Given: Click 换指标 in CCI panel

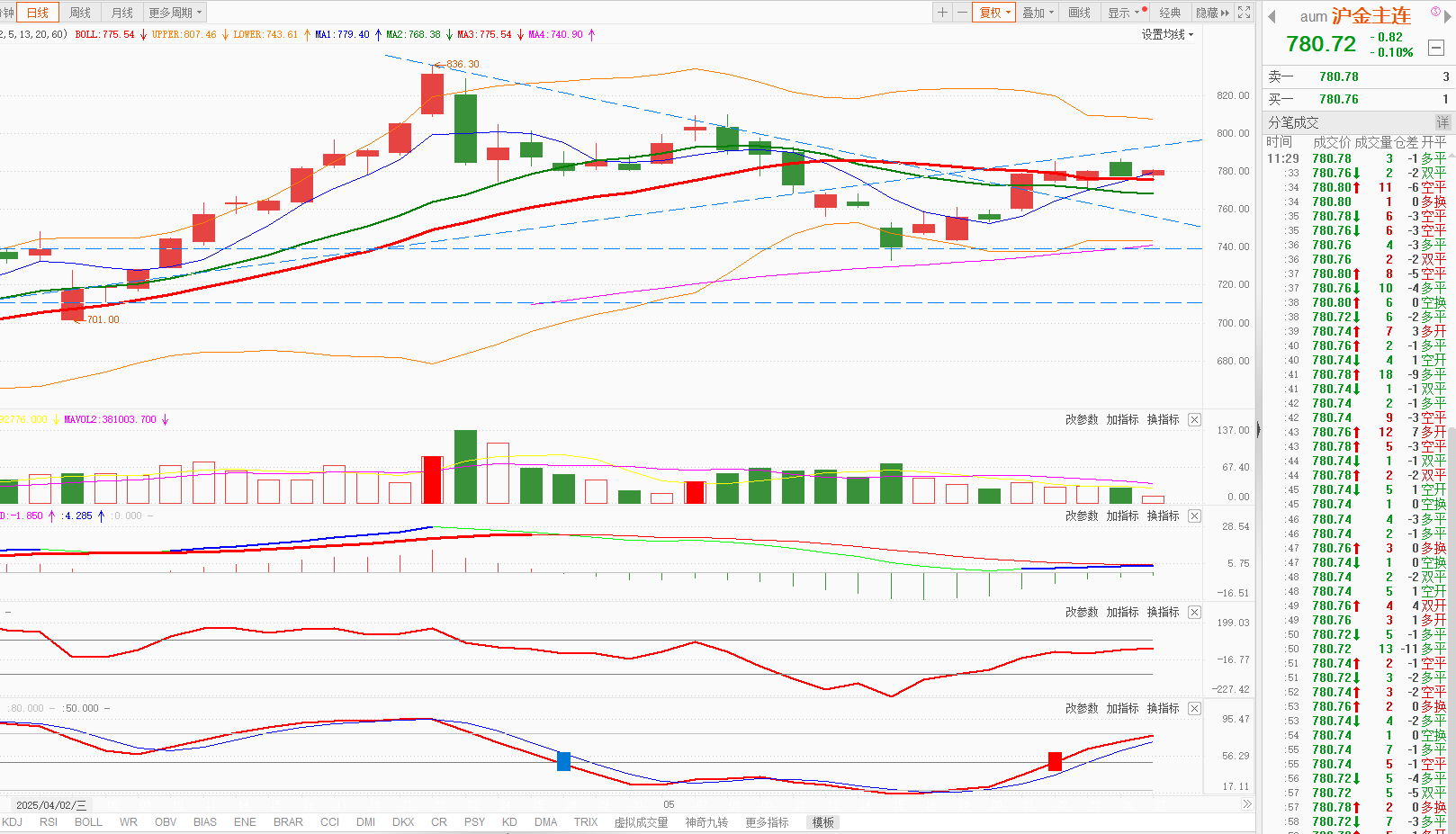Looking at the screenshot, I should [1163, 613].
